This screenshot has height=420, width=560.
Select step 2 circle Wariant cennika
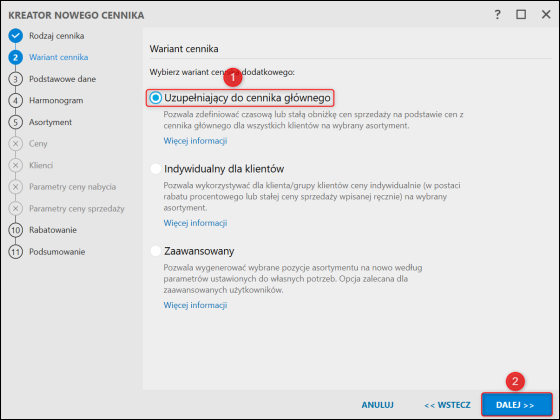pos(15,58)
